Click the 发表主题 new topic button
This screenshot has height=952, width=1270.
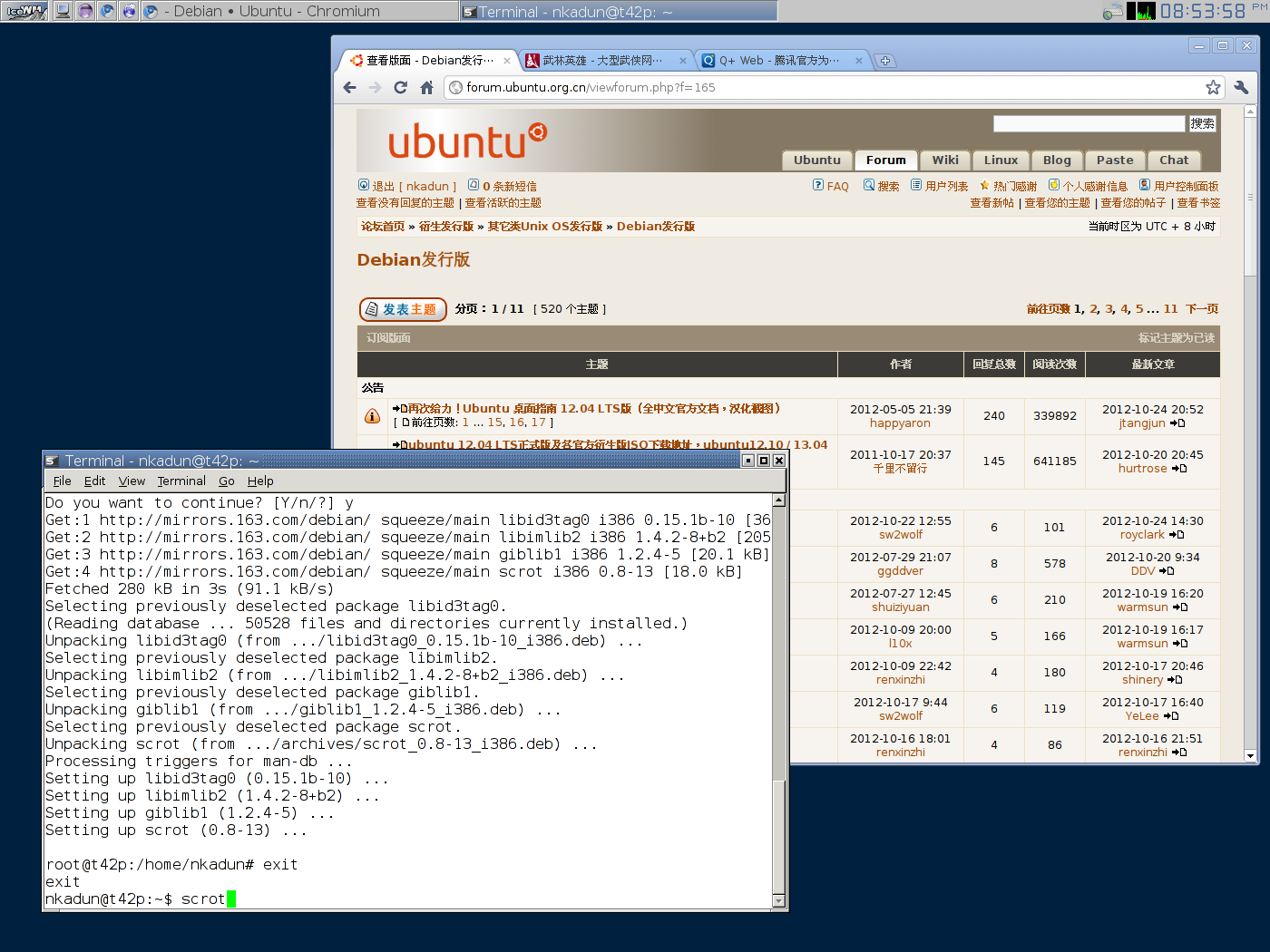tap(403, 309)
